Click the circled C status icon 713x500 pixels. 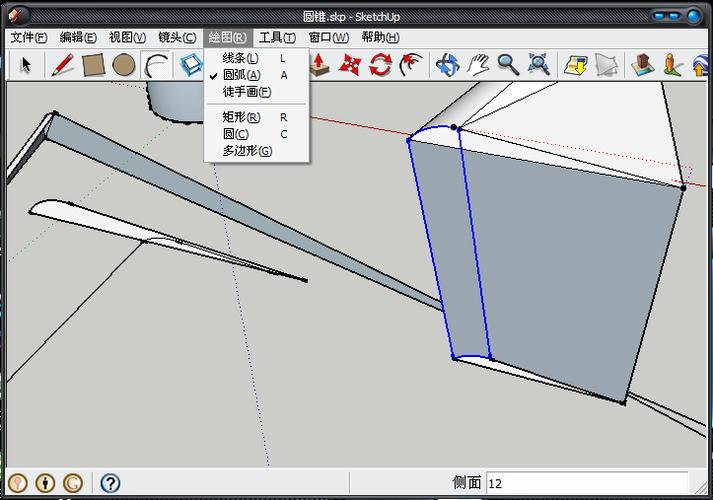pyautogui.click(x=73, y=483)
